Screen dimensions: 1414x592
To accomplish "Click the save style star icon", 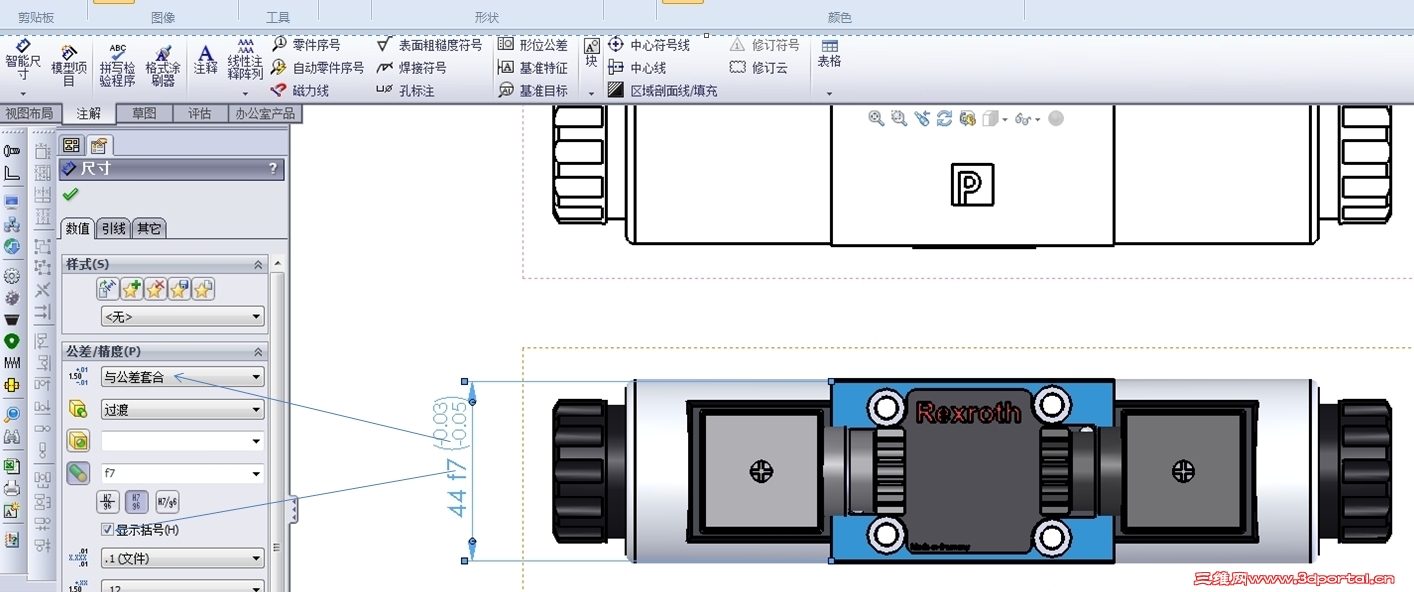I will point(180,290).
